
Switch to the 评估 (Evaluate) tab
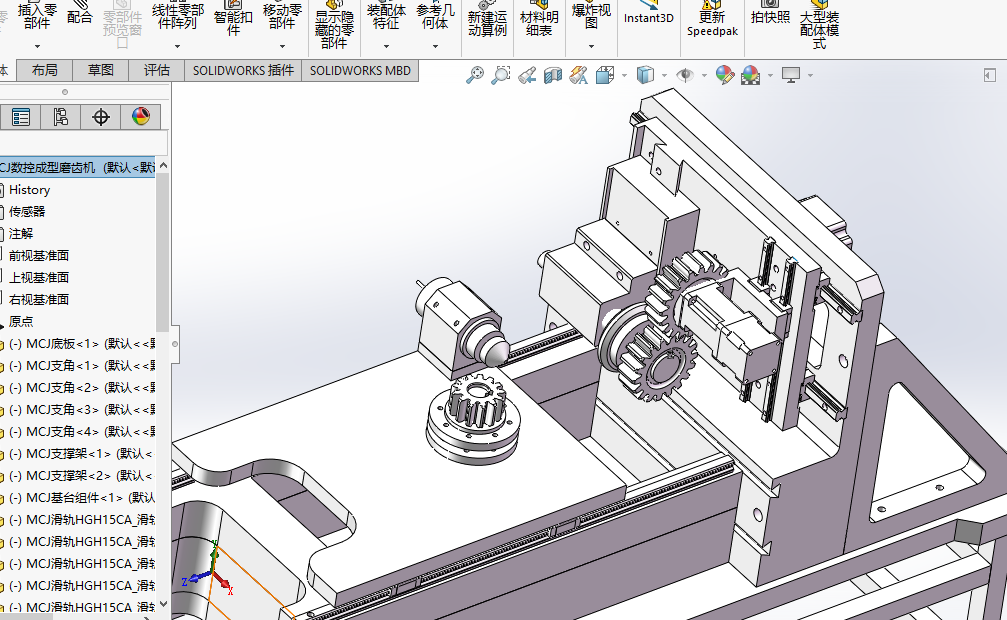click(x=157, y=70)
